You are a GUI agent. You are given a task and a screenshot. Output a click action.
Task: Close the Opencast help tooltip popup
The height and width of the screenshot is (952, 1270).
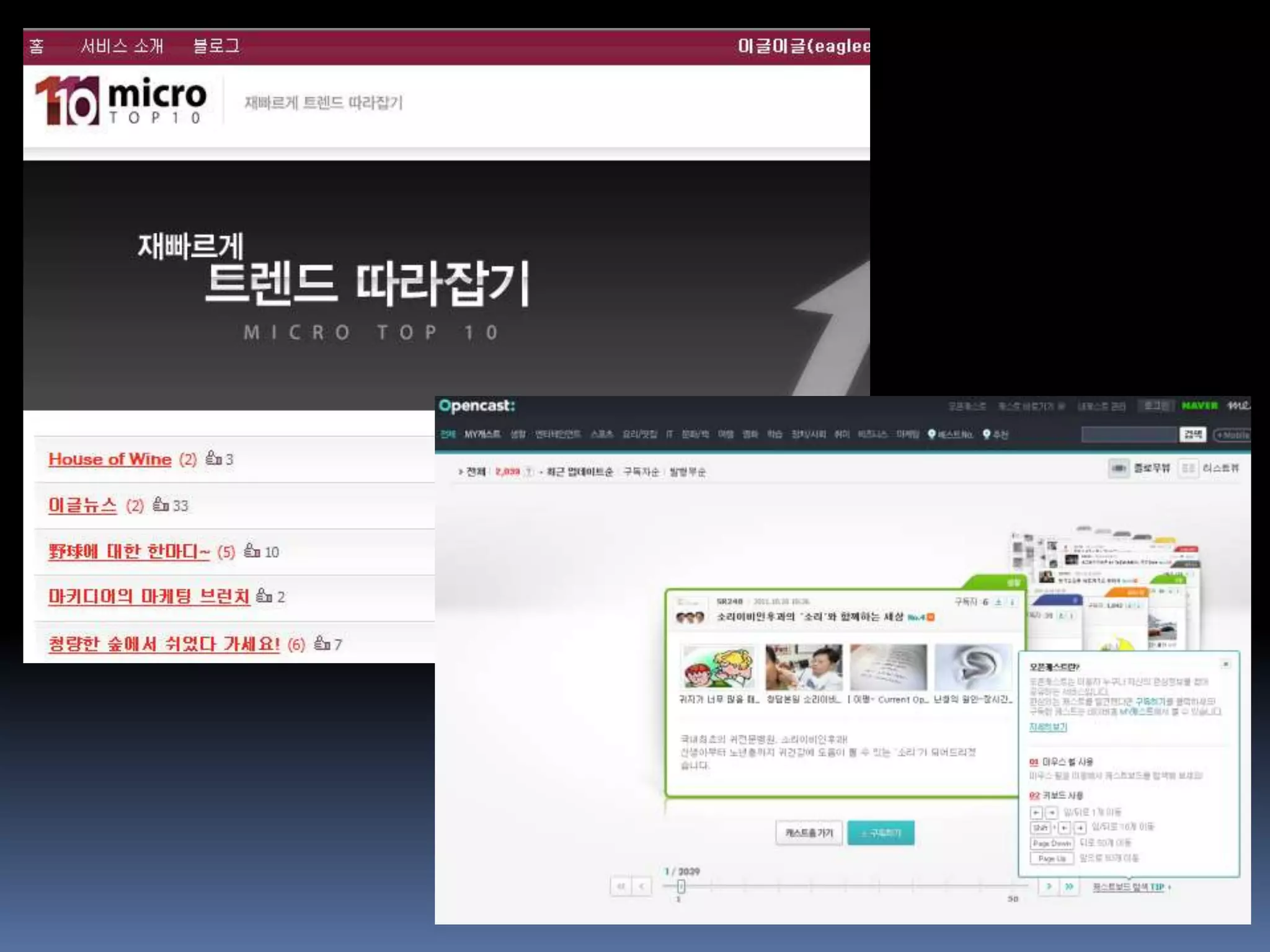coord(1225,664)
